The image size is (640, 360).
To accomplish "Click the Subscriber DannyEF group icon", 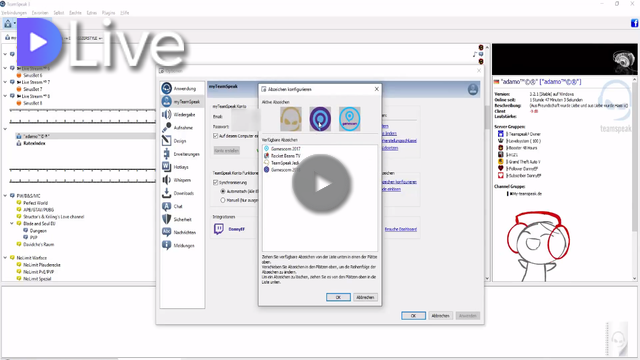I will (500, 175).
